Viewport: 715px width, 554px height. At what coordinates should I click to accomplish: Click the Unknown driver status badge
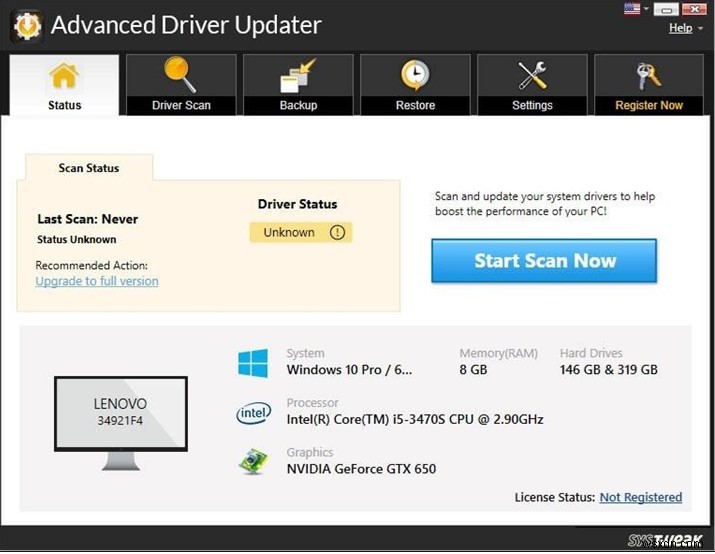pyautogui.click(x=301, y=233)
